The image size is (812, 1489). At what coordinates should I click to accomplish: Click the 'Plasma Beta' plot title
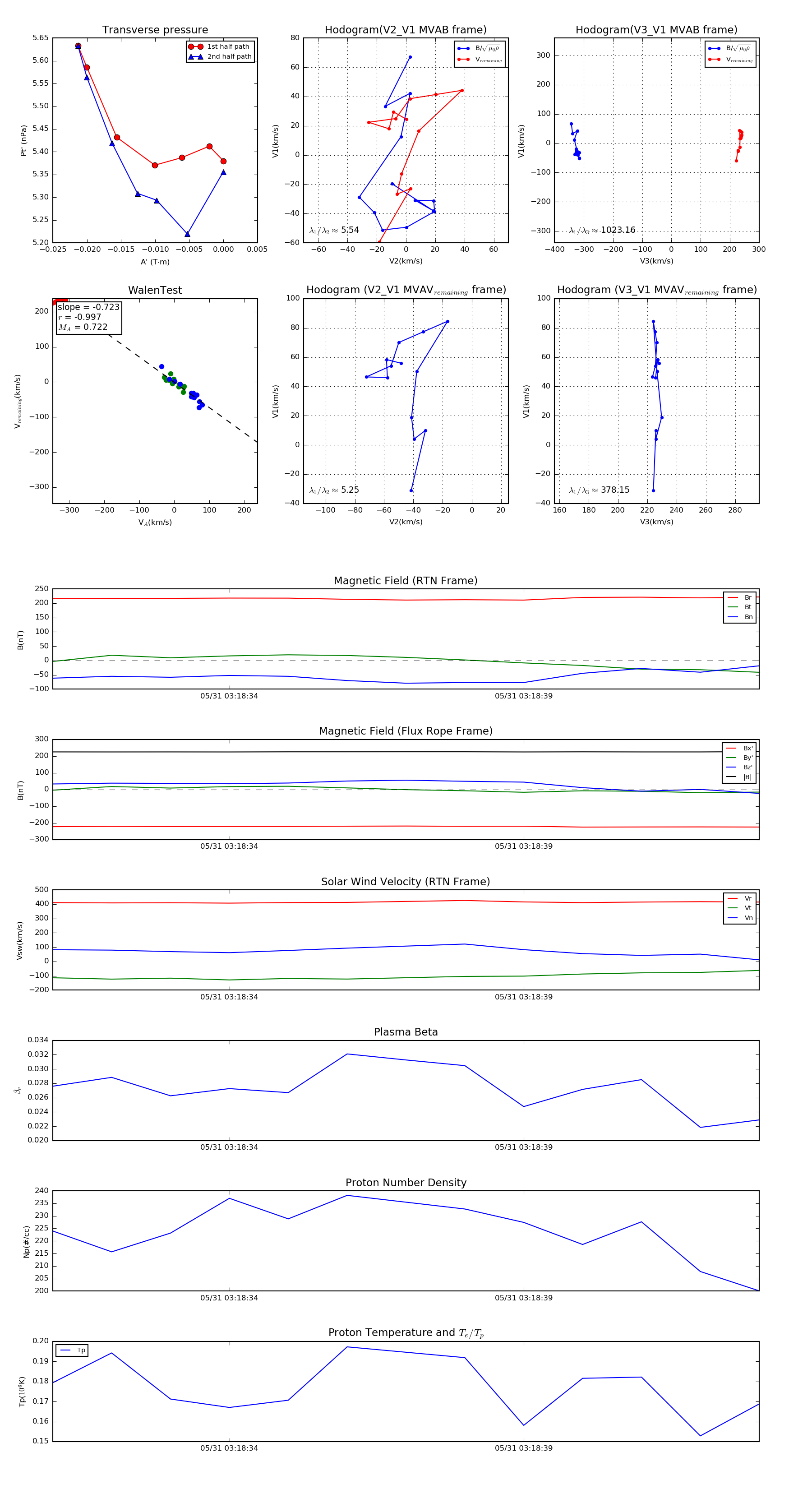(x=406, y=1032)
